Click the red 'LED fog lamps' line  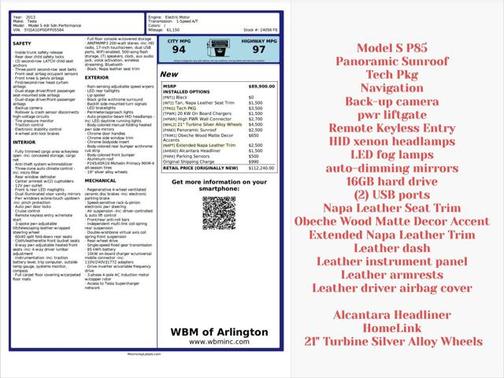point(392,155)
